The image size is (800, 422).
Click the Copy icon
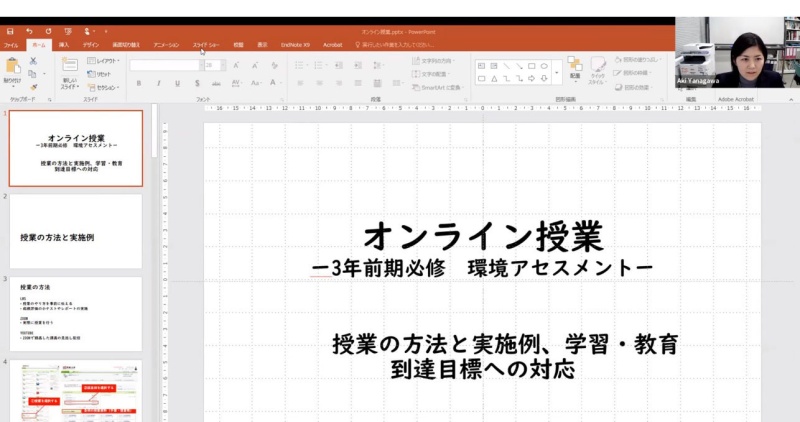point(32,74)
